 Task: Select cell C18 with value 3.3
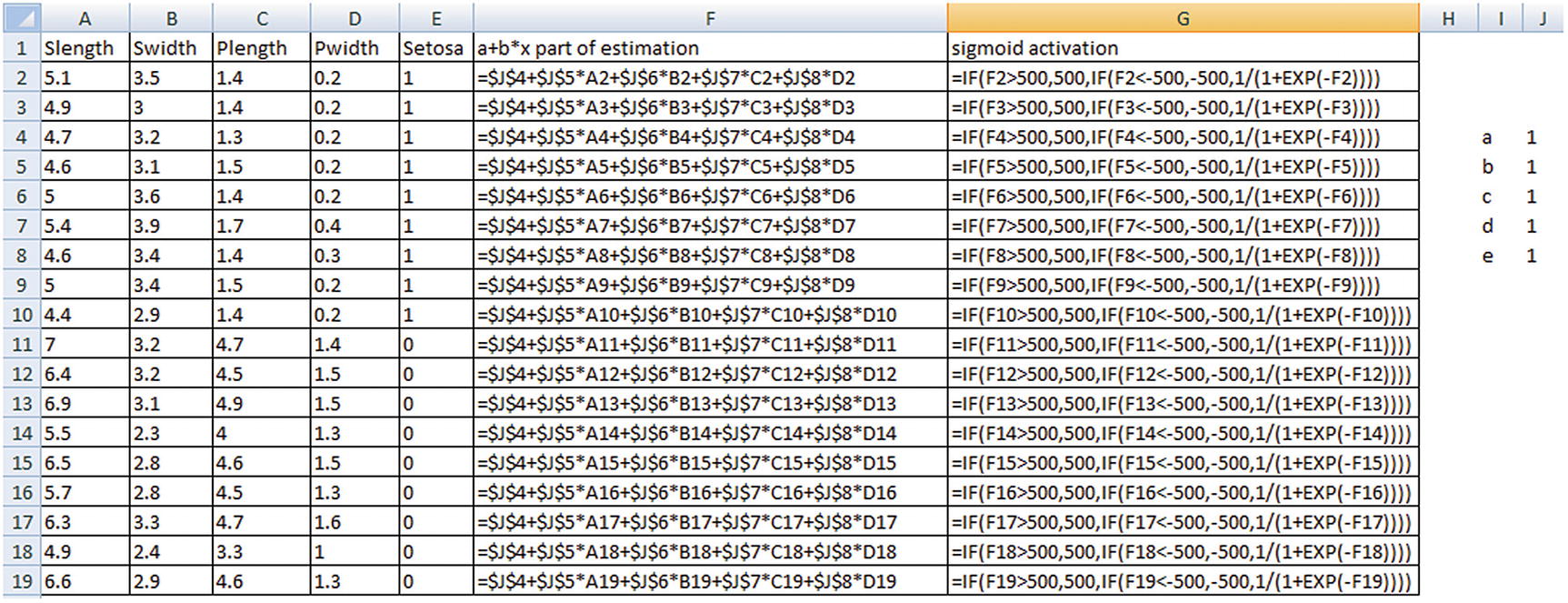point(261,552)
